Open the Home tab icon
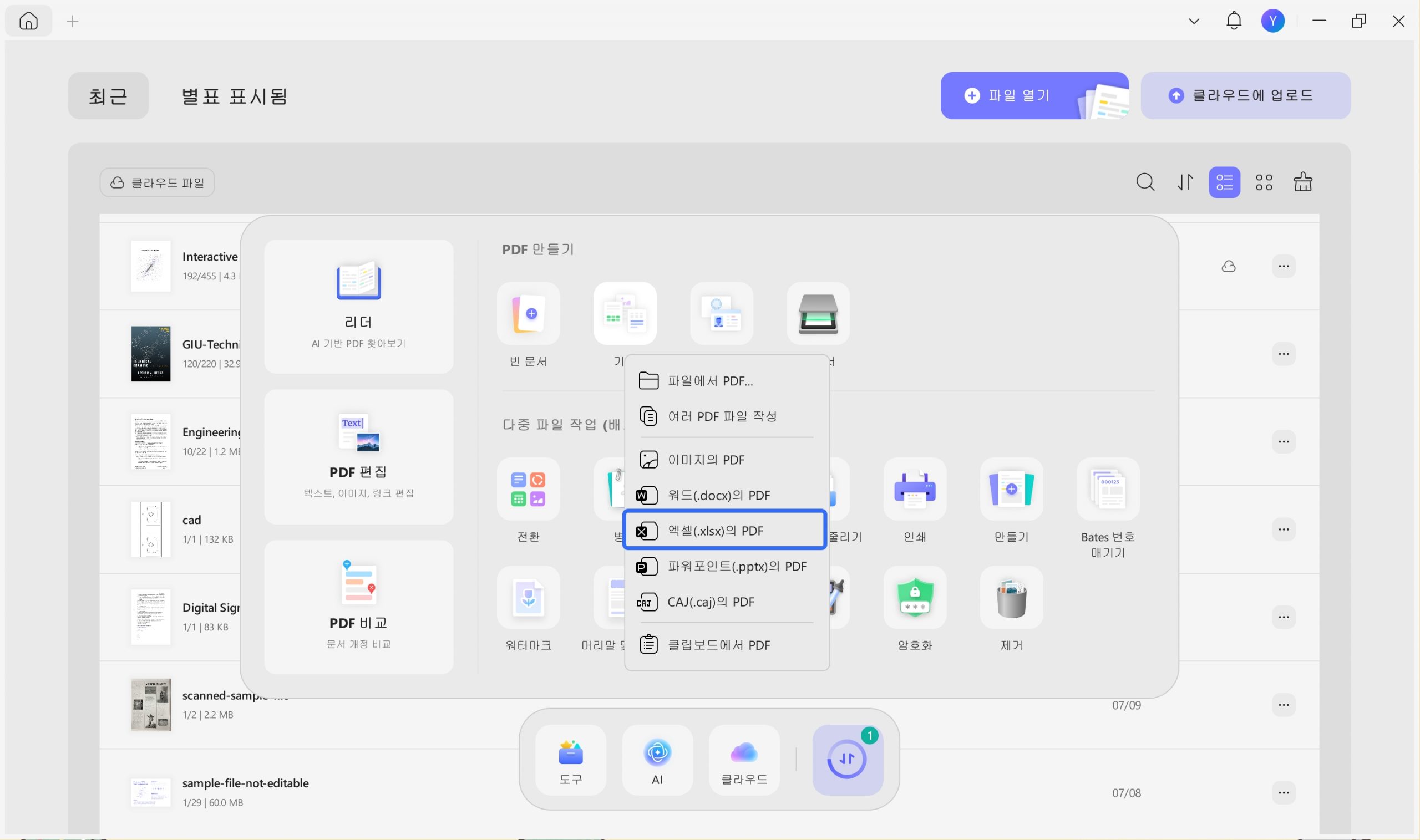The height and width of the screenshot is (840, 1420). click(x=28, y=21)
